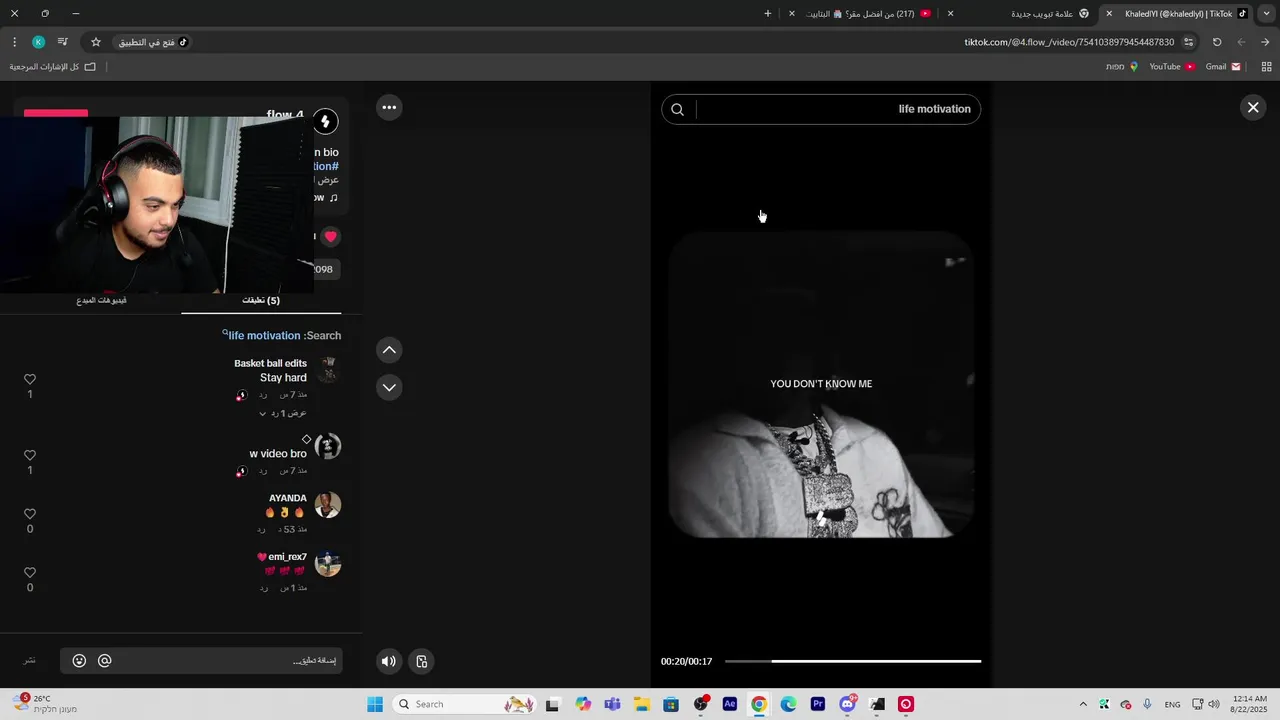Open AYANDA's profile picture
The height and width of the screenshot is (720, 1280).
pyautogui.click(x=328, y=505)
